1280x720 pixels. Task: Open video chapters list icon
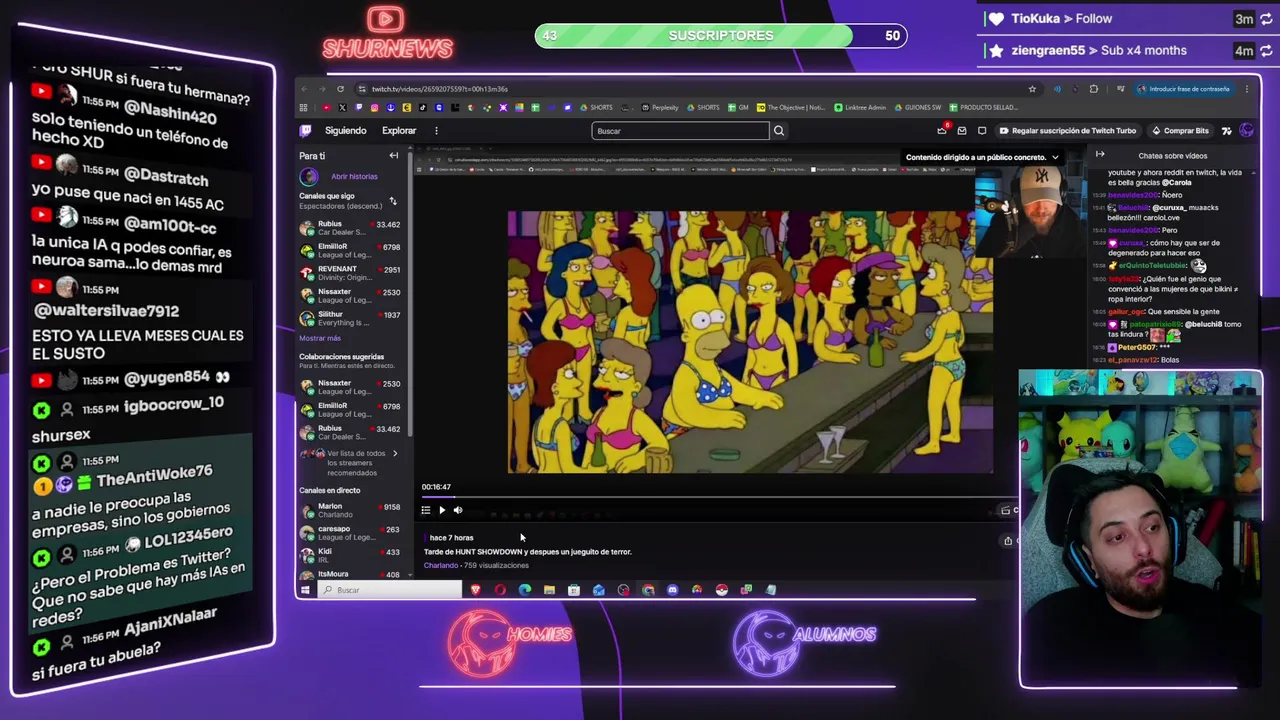425,510
